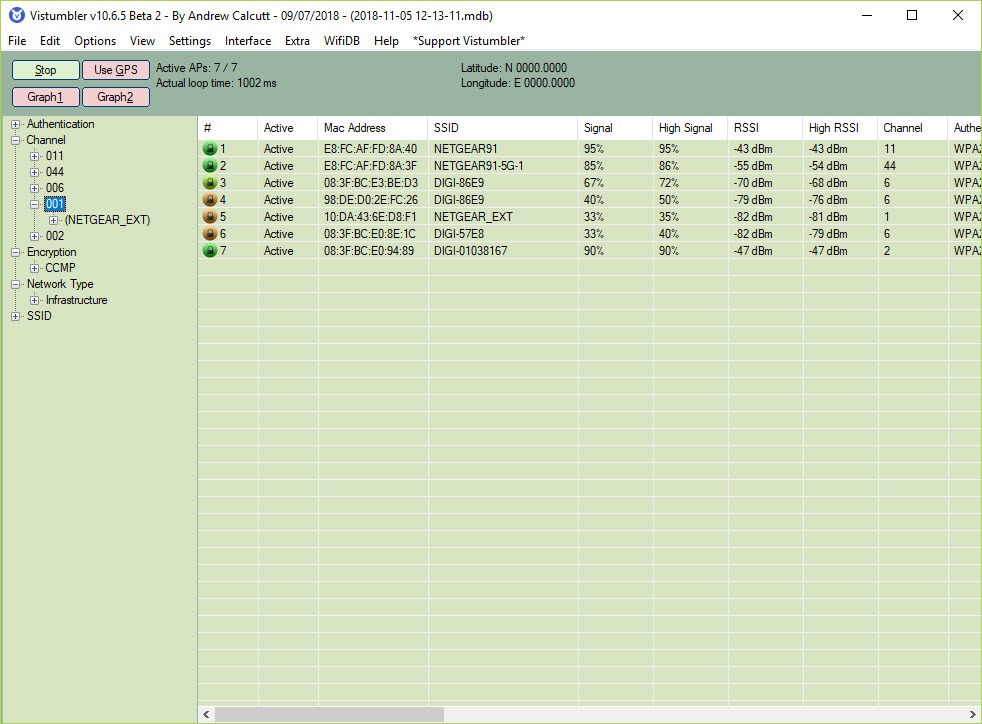Open the Extra menu

coord(297,41)
